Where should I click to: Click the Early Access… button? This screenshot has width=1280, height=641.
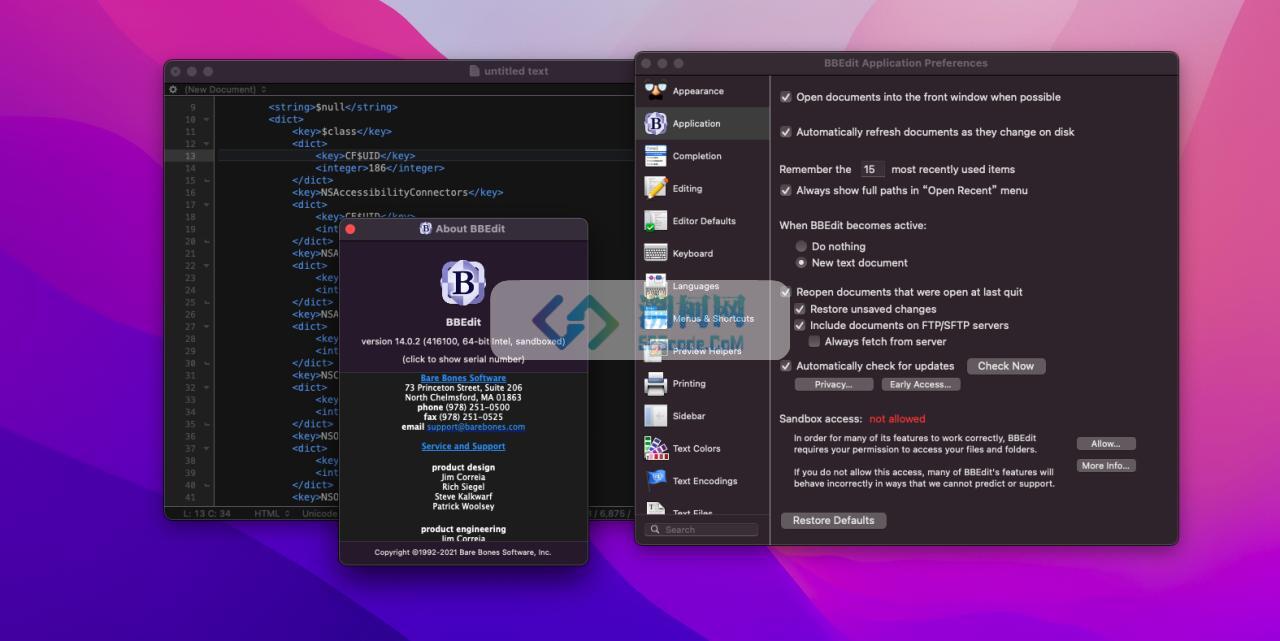point(921,384)
